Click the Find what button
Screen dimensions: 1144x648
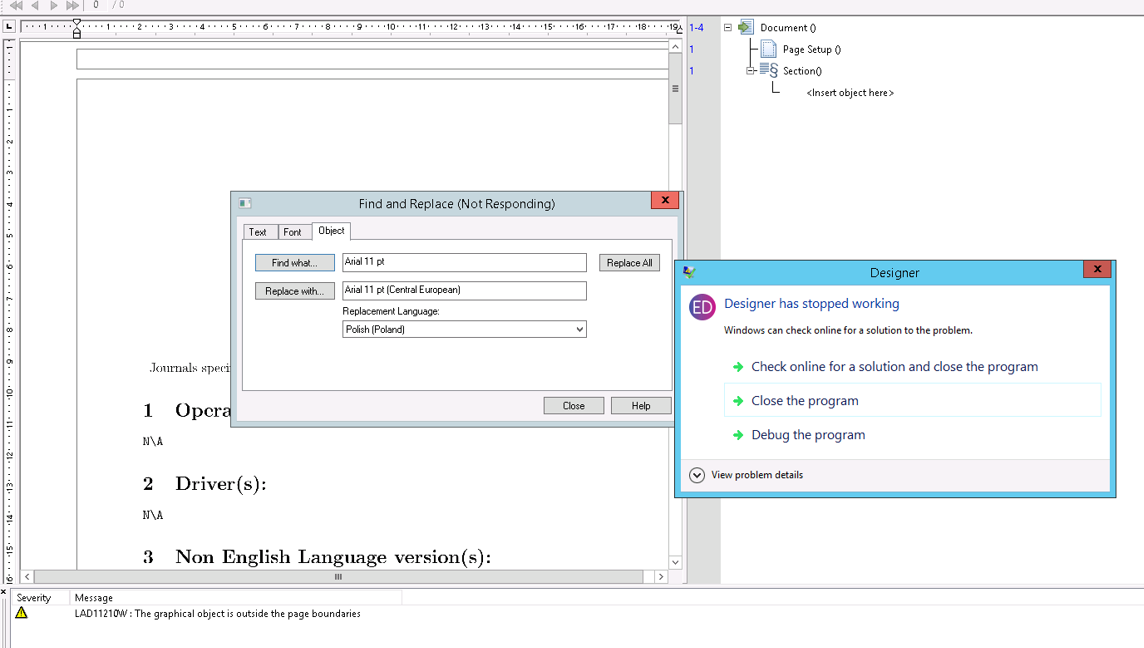[x=294, y=262]
